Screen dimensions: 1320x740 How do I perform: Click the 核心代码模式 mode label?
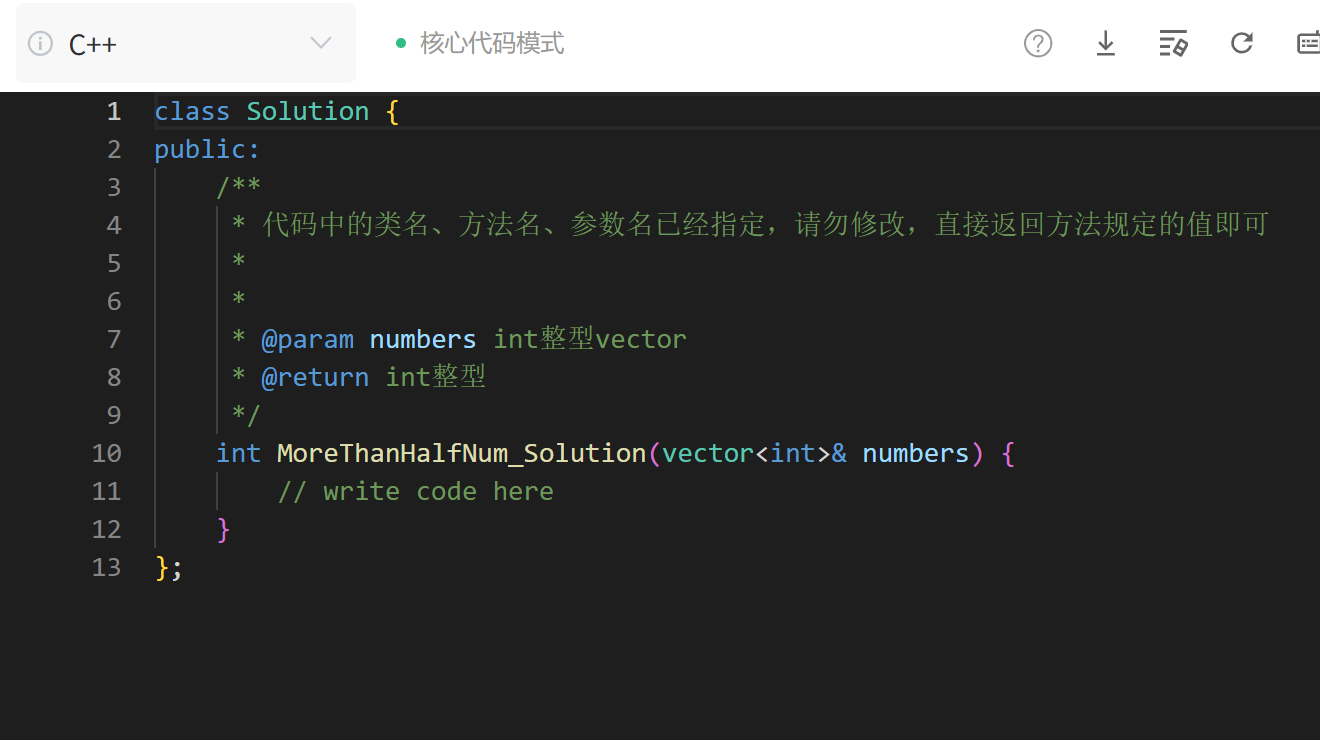tap(492, 43)
